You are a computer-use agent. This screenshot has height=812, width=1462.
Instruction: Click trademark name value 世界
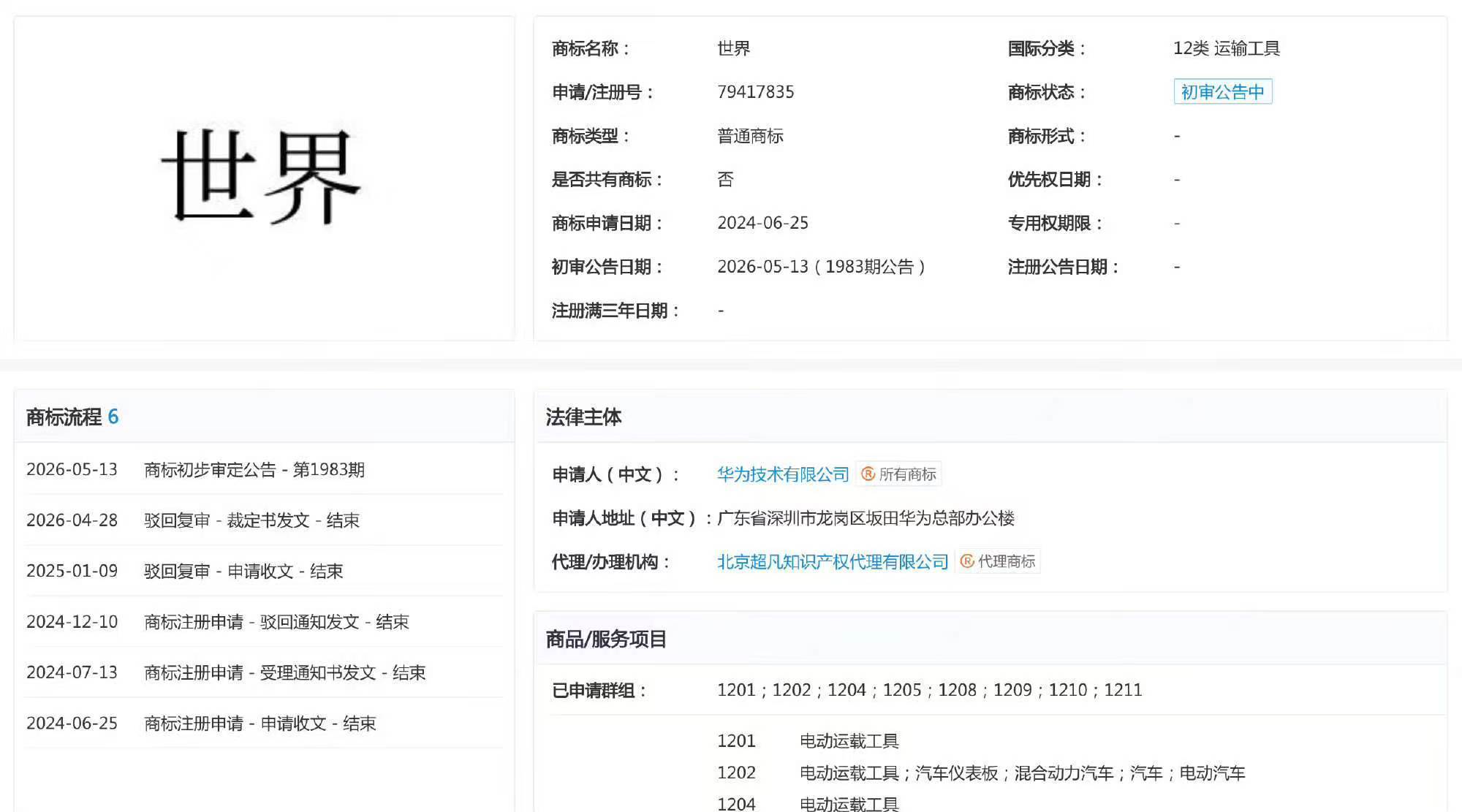point(734,48)
